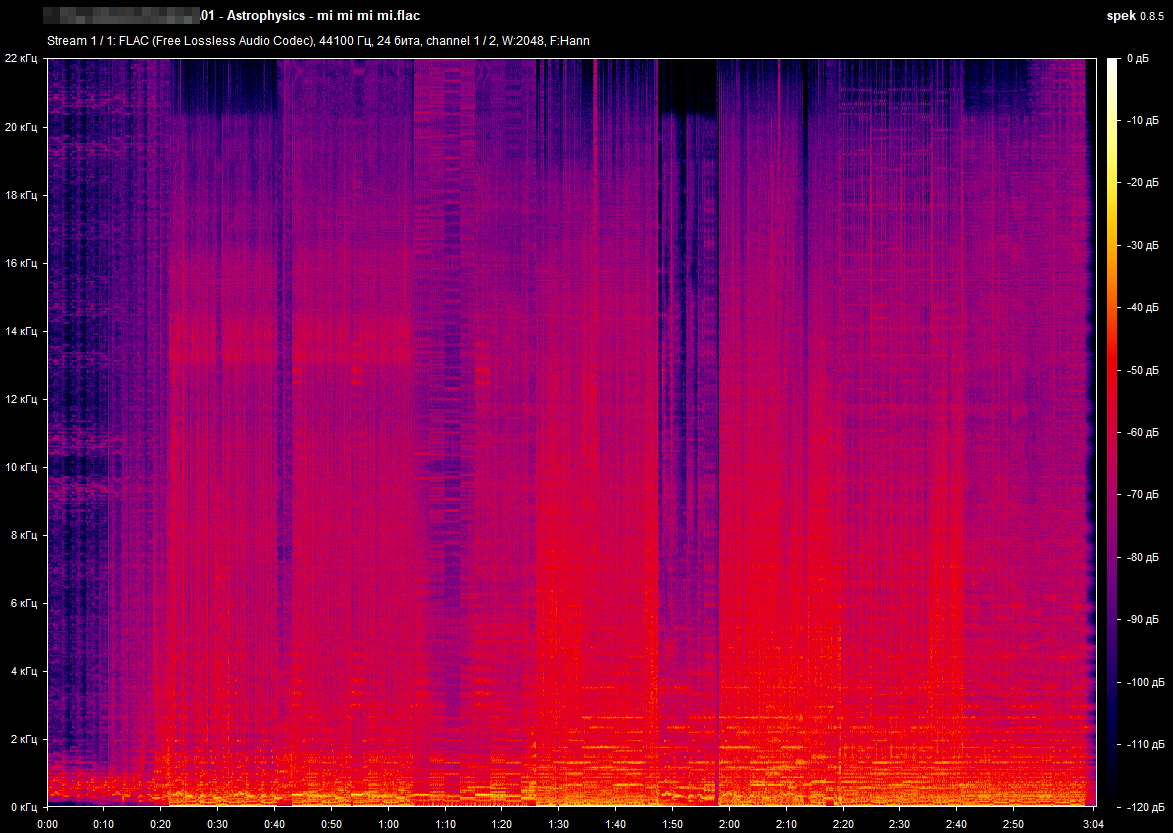Click the '-70 дБ' level scale label
The height and width of the screenshot is (833, 1173).
point(1141,495)
